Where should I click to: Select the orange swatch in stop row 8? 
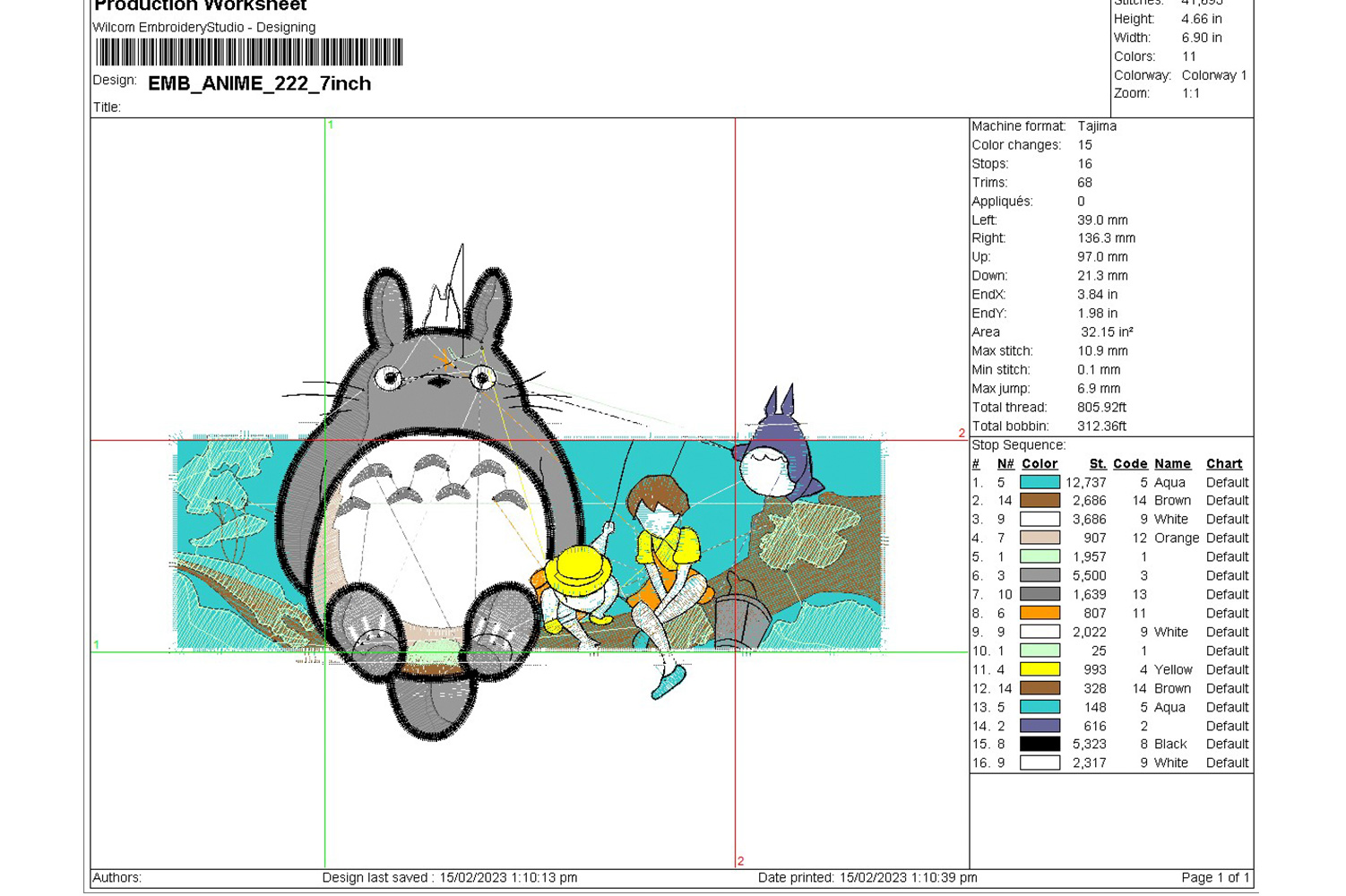[x=1040, y=614]
